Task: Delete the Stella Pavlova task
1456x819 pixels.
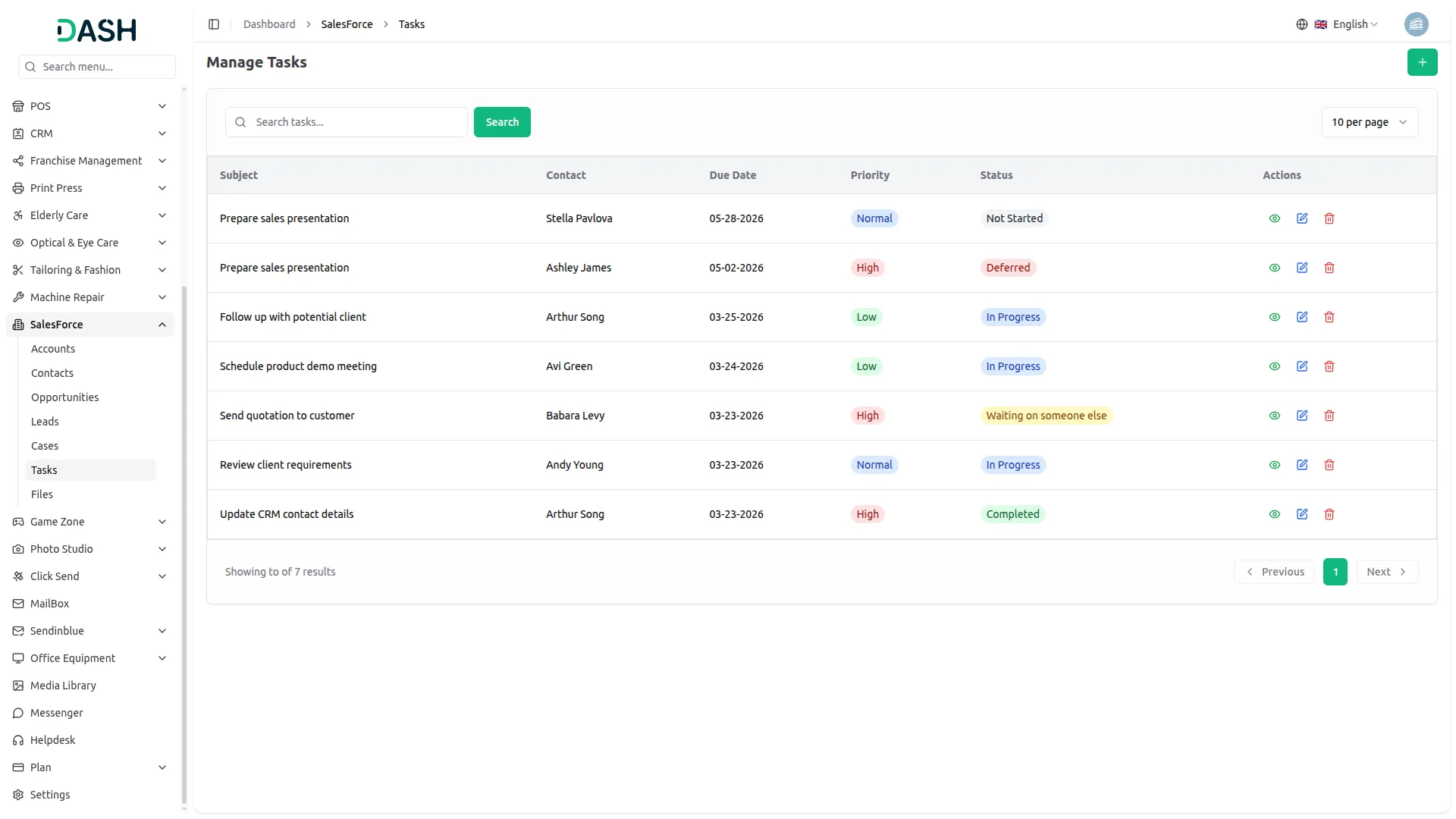Action: [x=1329, y=218]
